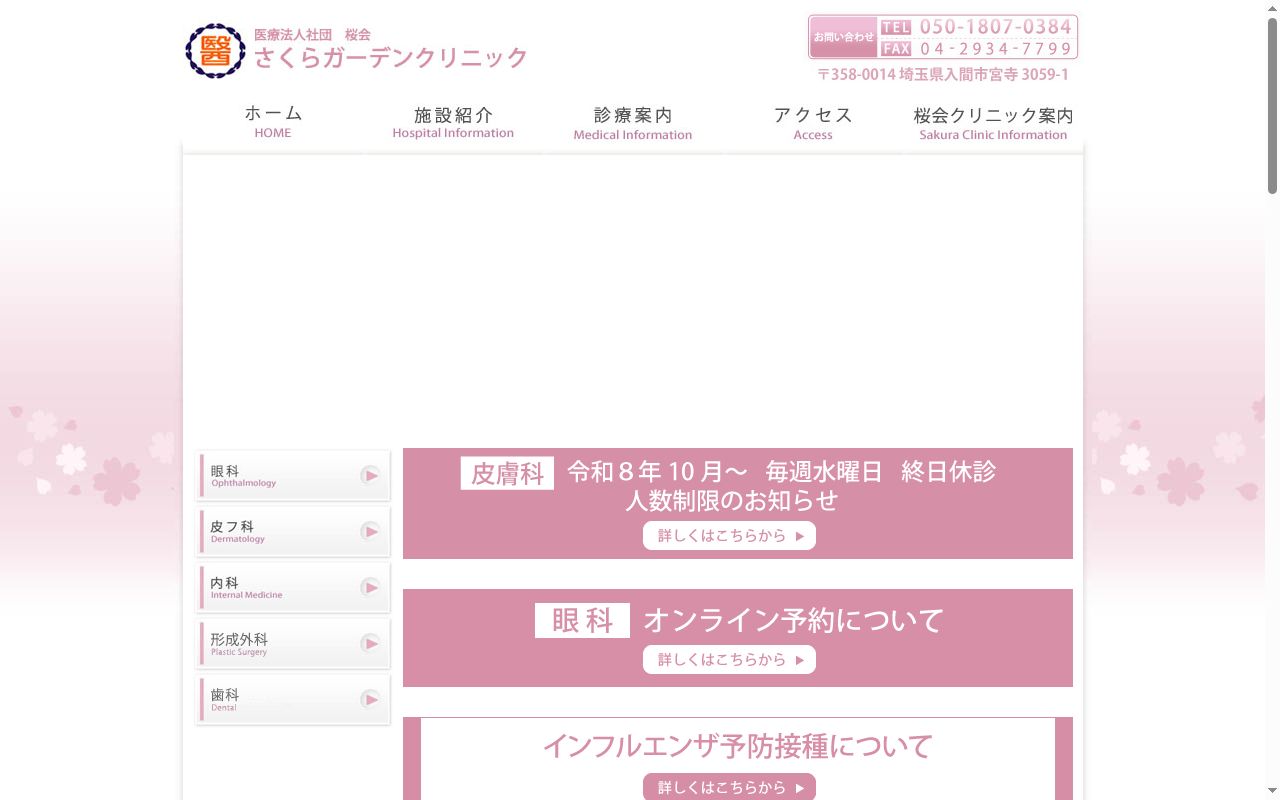1280x800 pixels.
Task: Select the 形成外科 Plastic Surgery sidebar link
Action: [293, 643]
